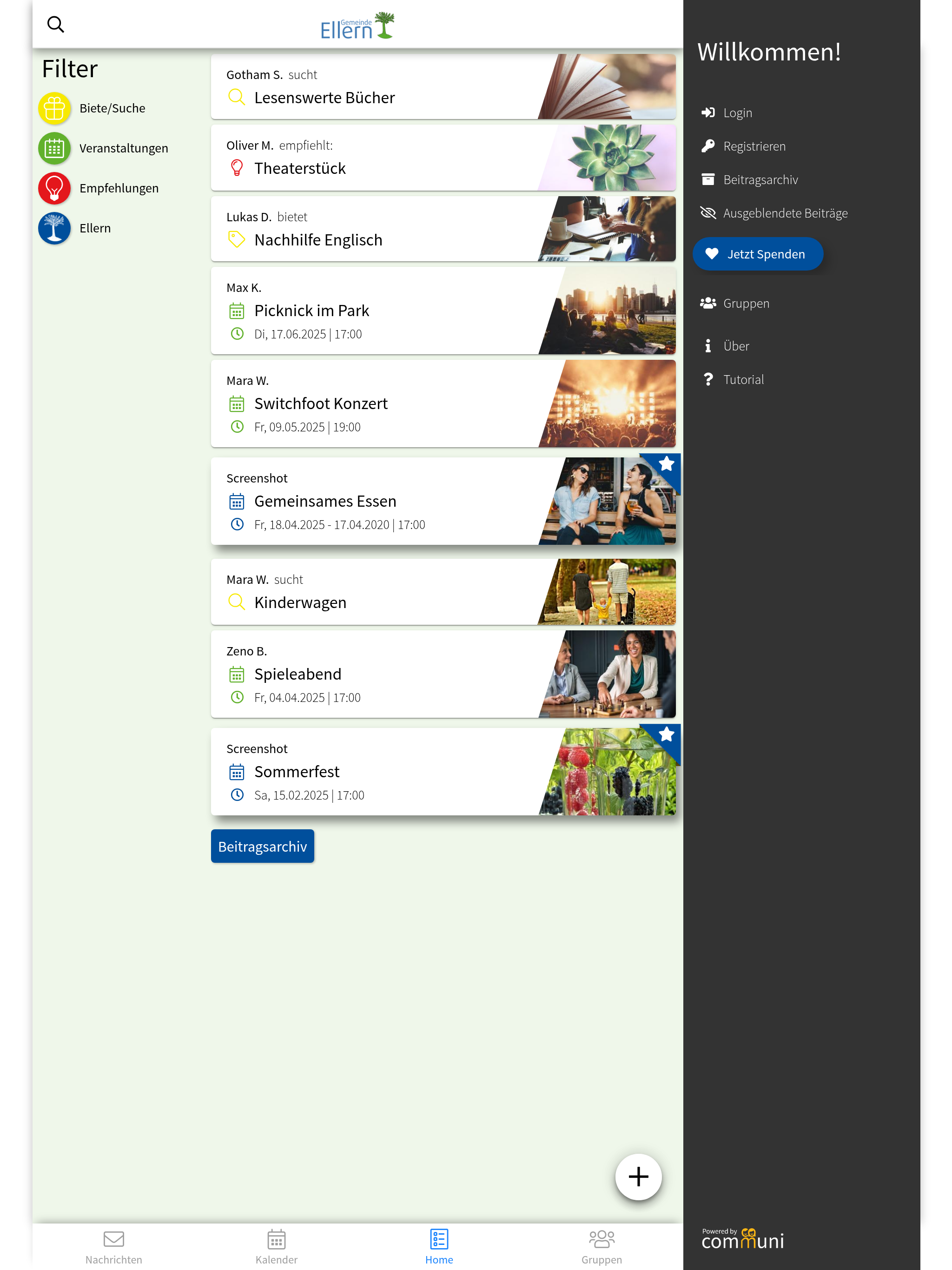952x1270 pixels.
Task: Click the Jetzt Spenden button
Action: click(x=757, y=254)
